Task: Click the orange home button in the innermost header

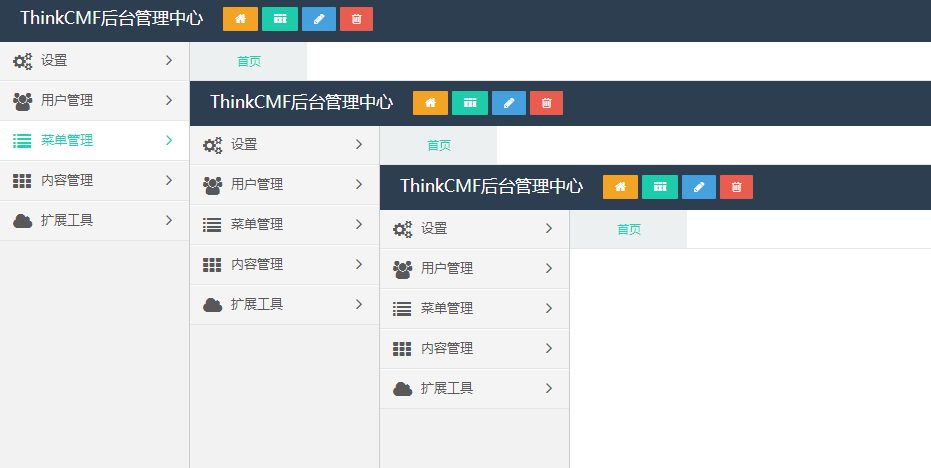Action: pos(620,187)
